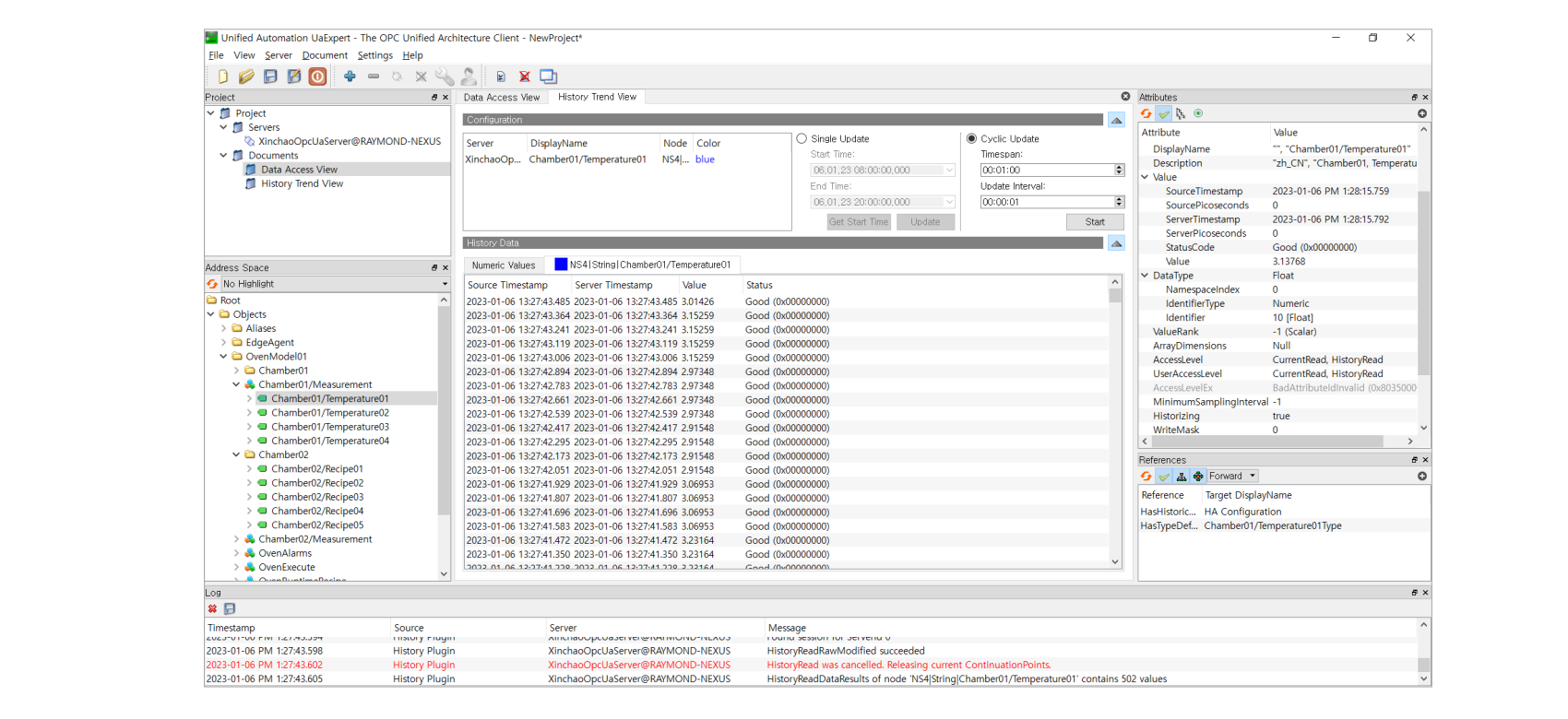This screenshot has width=1568, height=719.
Task: Click the orange-red power icon in the toolbar
Action: pos(317,77)
